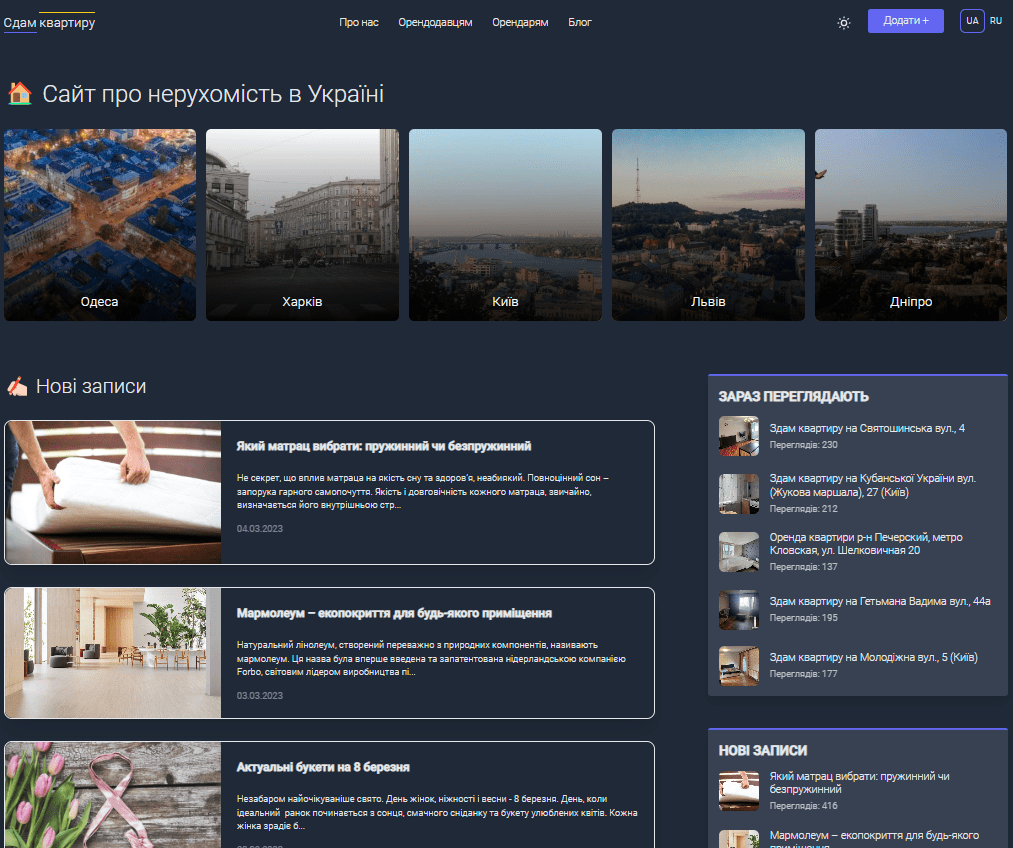Click the writing hand icon beside Нові записи

[x=17, y=386]
